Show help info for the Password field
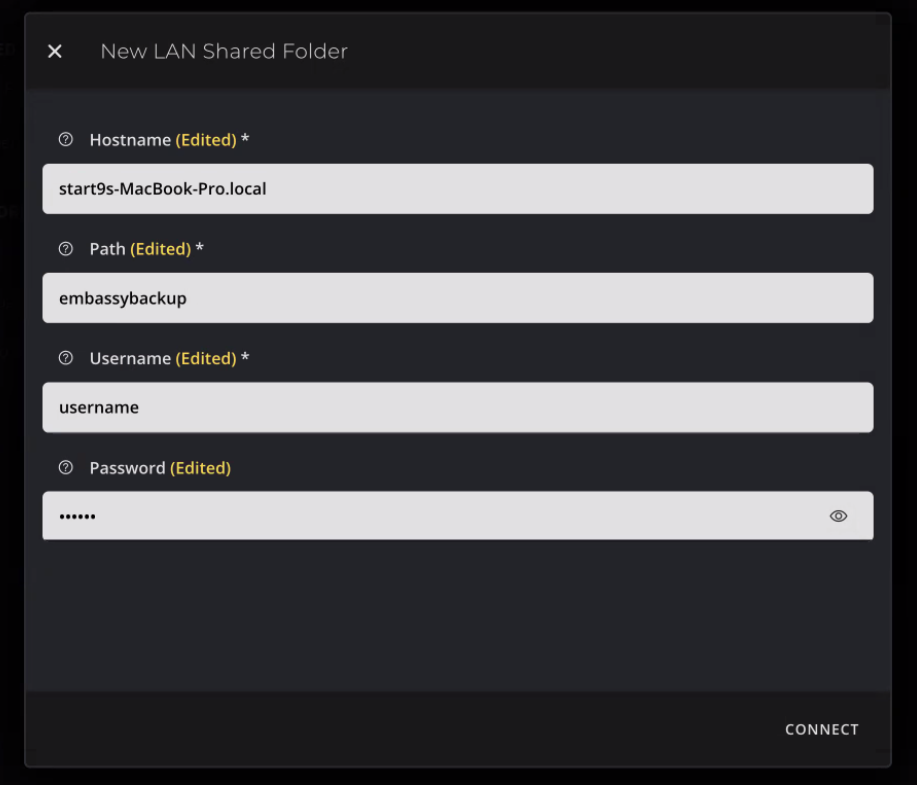 click(66, 468)
